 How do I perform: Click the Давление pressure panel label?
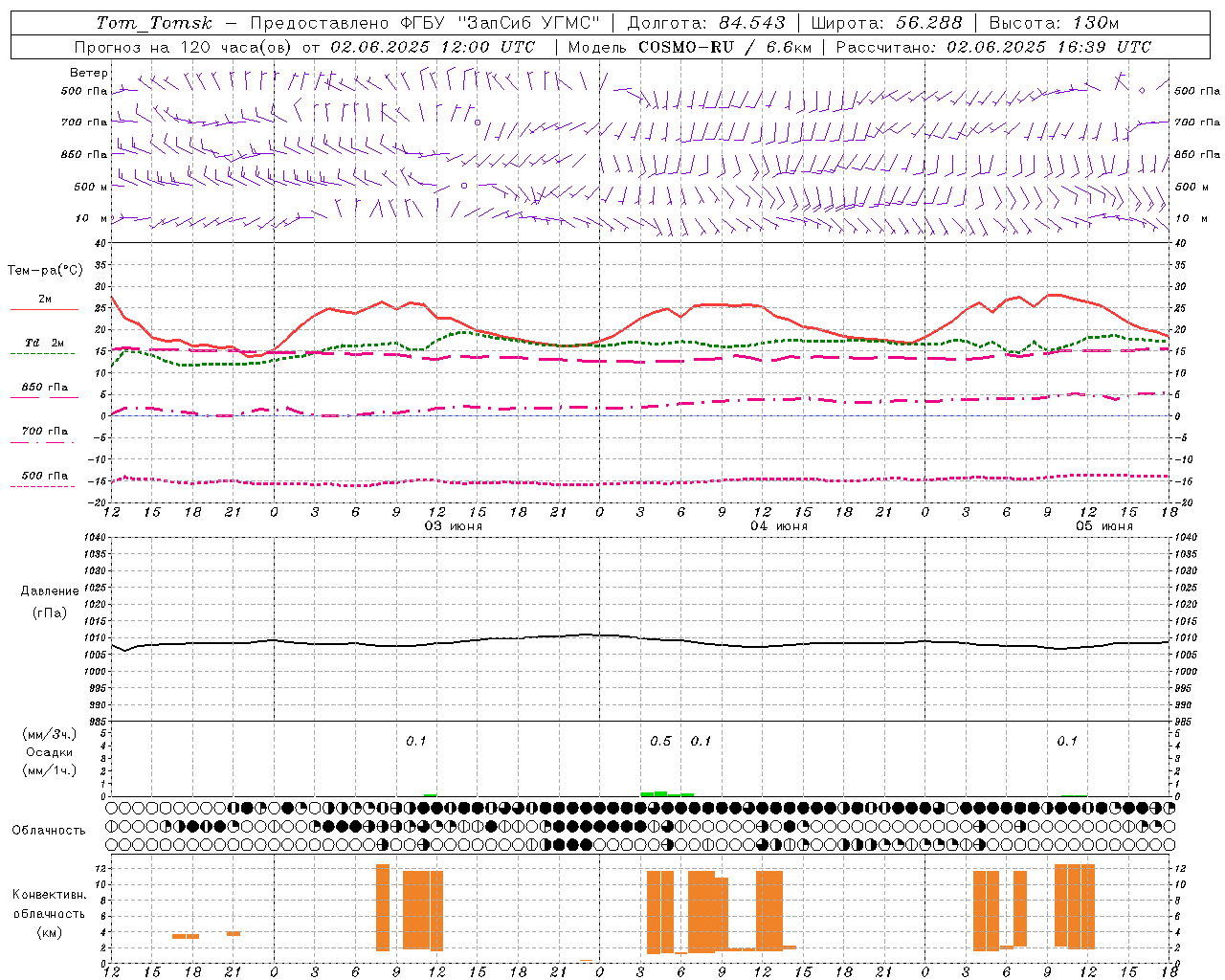pyautogui.click(x=50, y=591)
